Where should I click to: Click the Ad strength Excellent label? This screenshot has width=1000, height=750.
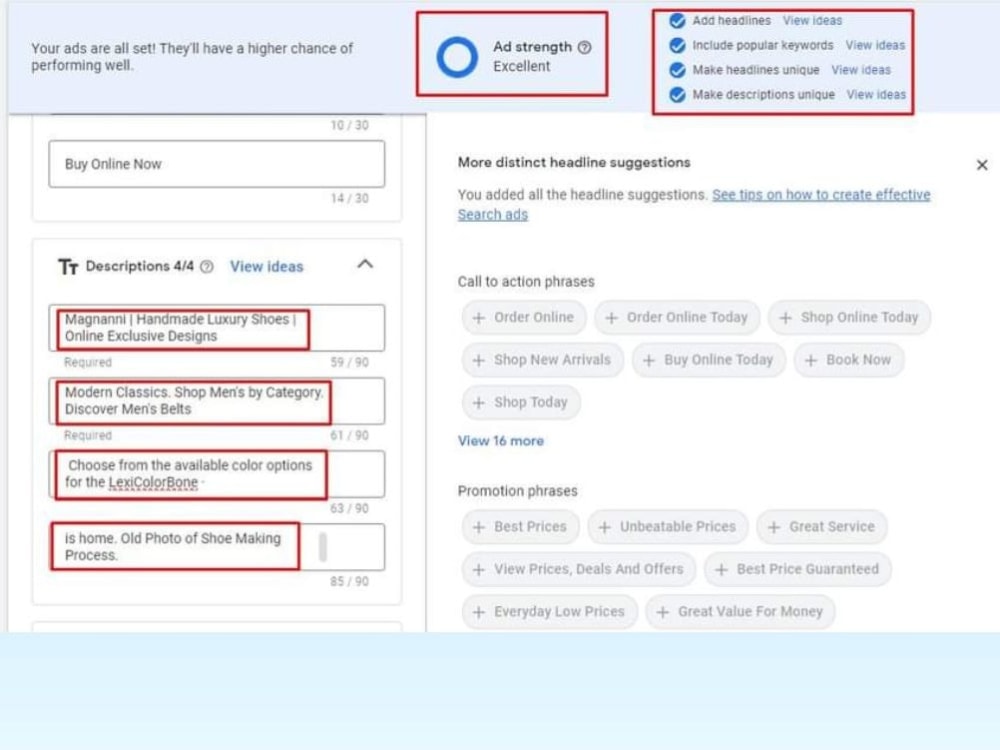522,66
